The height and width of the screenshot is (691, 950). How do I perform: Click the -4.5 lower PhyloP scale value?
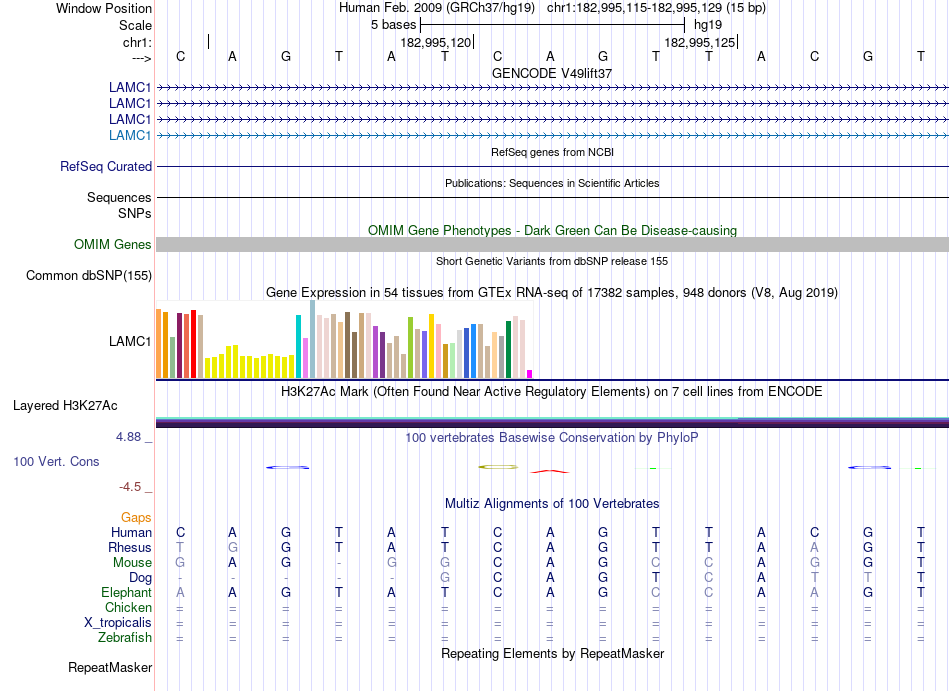(x=130, y=487)
